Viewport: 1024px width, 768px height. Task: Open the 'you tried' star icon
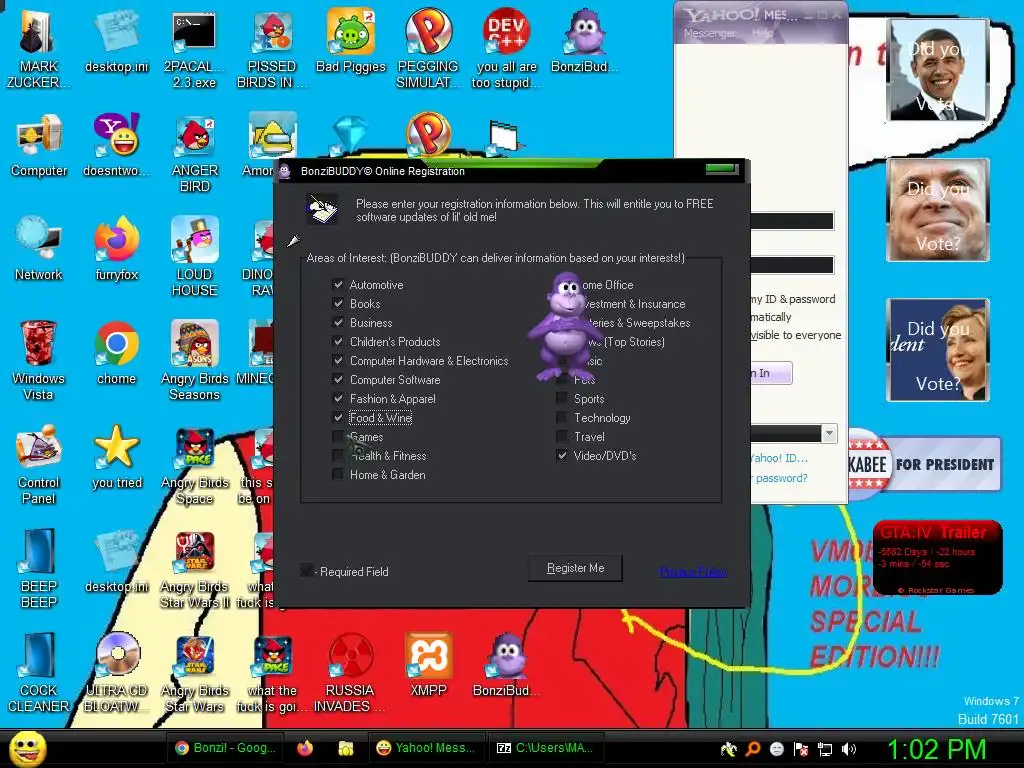[116, 456]
